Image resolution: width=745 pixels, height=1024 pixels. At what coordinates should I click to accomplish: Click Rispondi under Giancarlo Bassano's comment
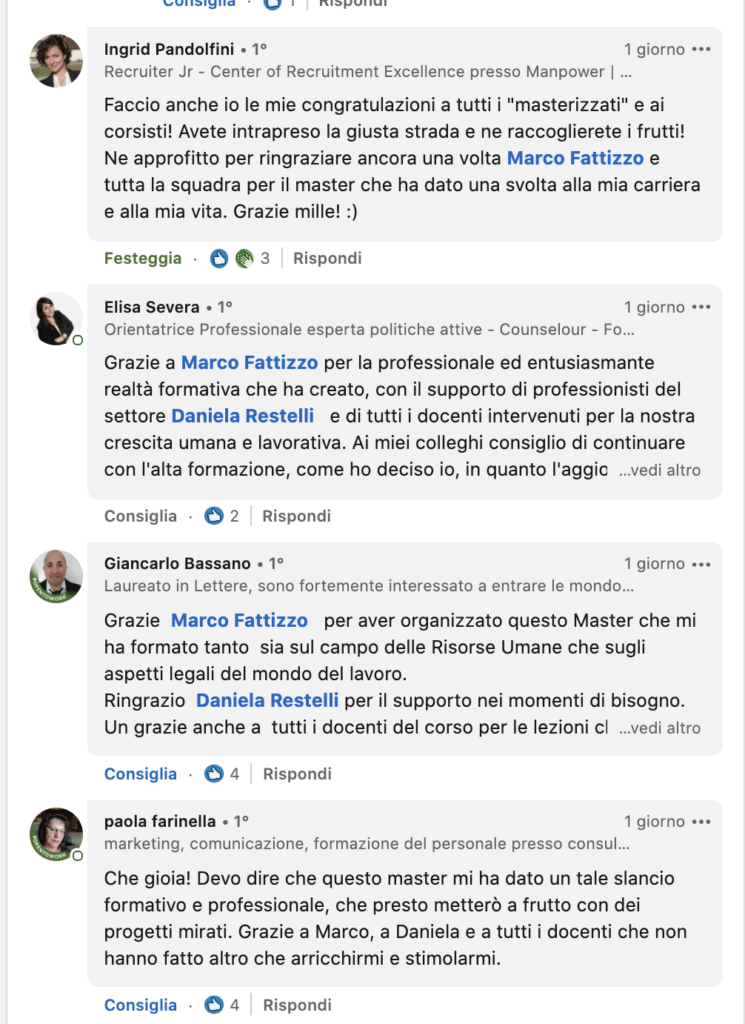(297, 774)
